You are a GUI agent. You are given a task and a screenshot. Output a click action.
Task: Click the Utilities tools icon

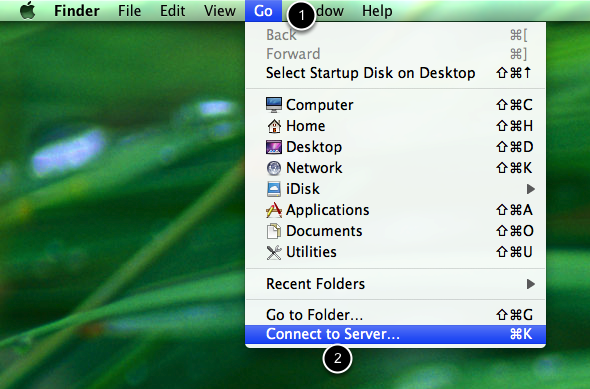(274, 252)
